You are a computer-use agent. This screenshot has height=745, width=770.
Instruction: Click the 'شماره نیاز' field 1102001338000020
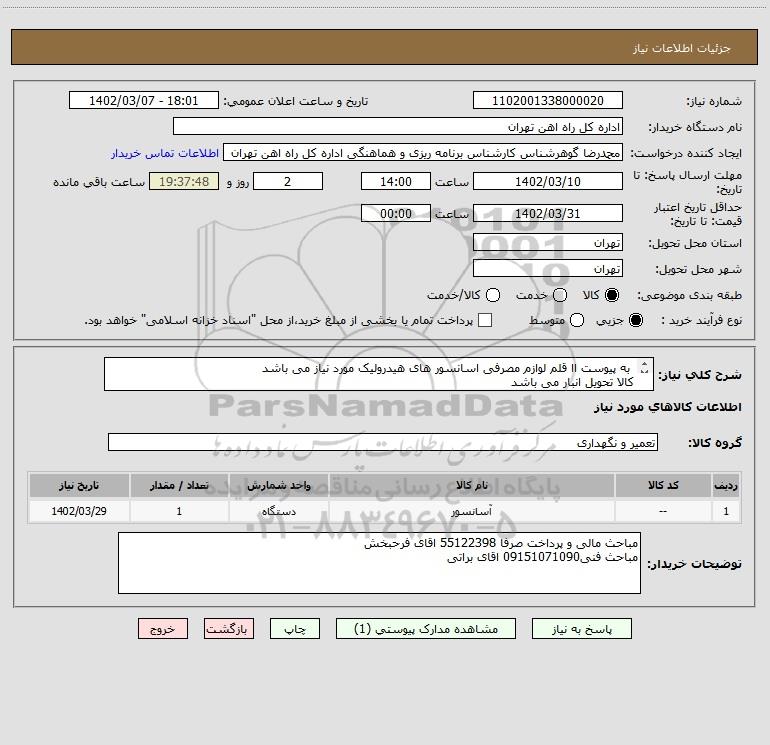pos(548,100)
